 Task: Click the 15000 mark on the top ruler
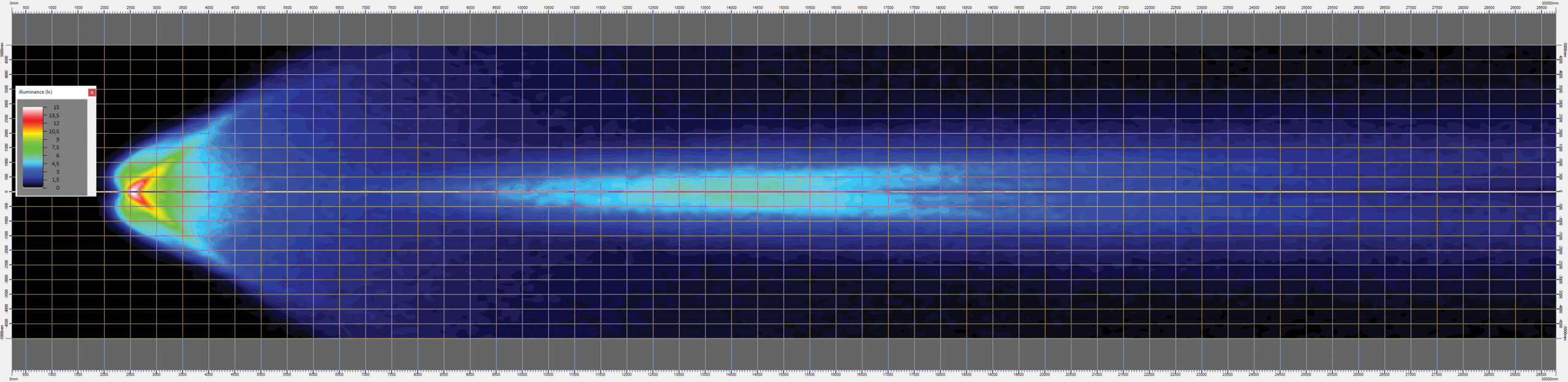(783, 8)
